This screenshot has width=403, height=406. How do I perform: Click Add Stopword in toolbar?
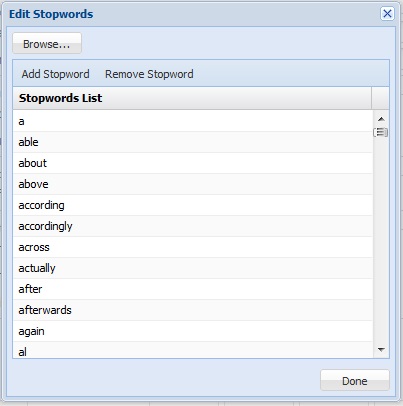click(x=55, y=74)
